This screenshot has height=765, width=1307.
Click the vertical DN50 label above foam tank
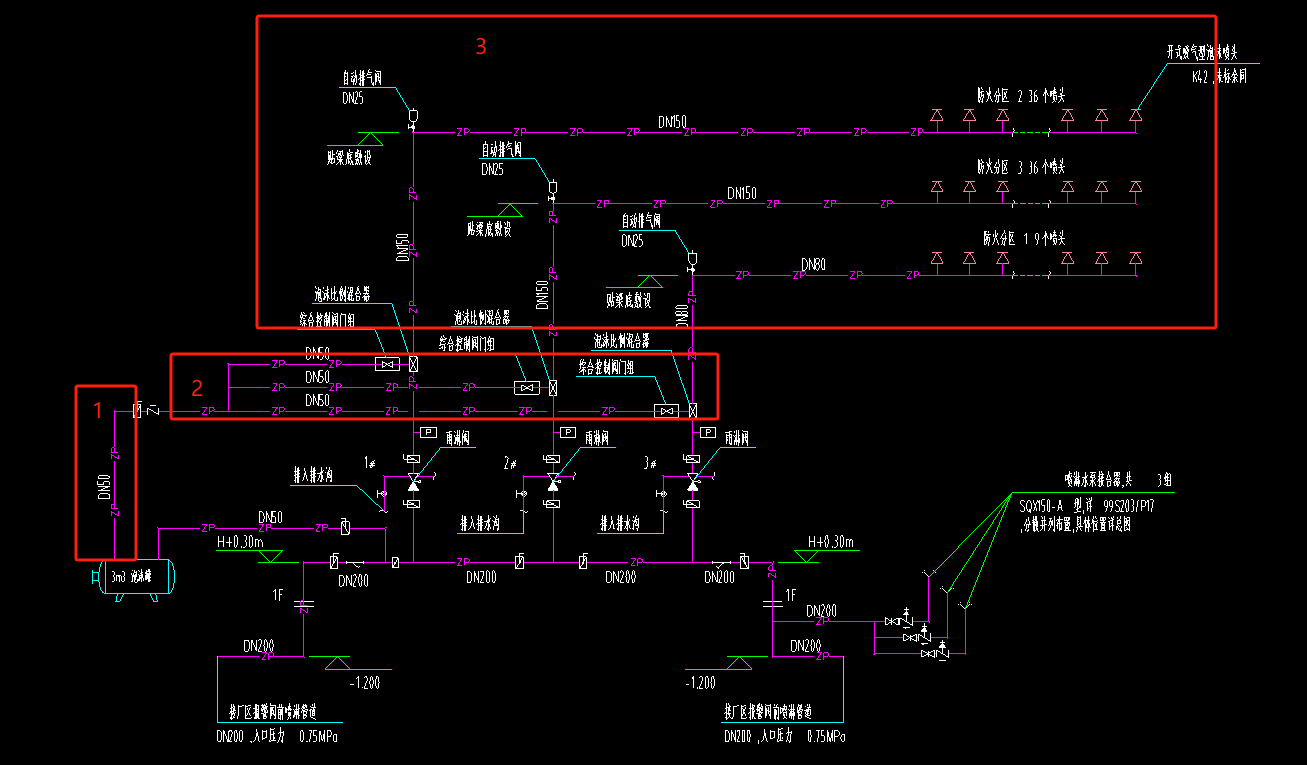click(x=104, y=485)
